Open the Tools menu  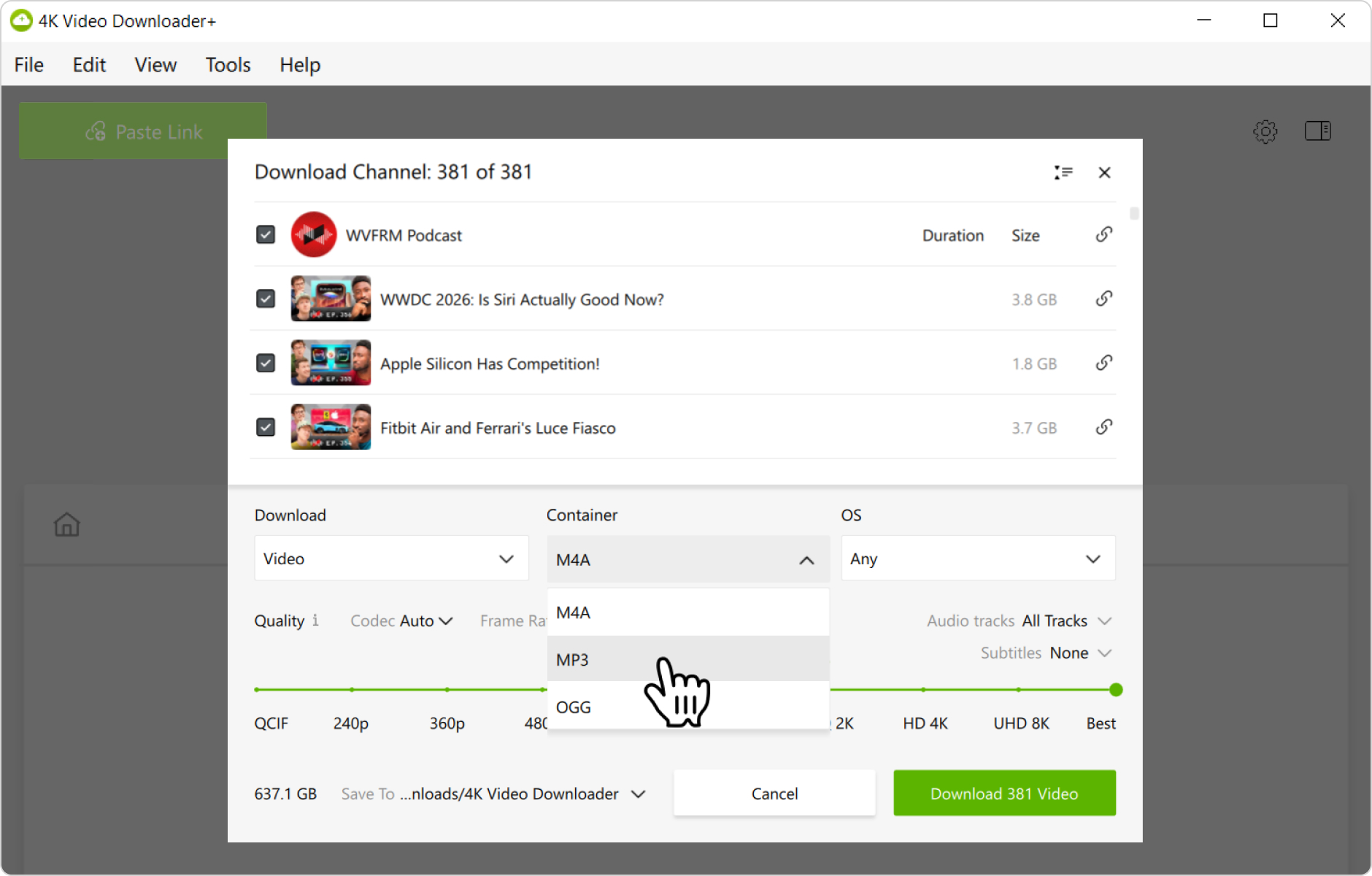(228, 65)
